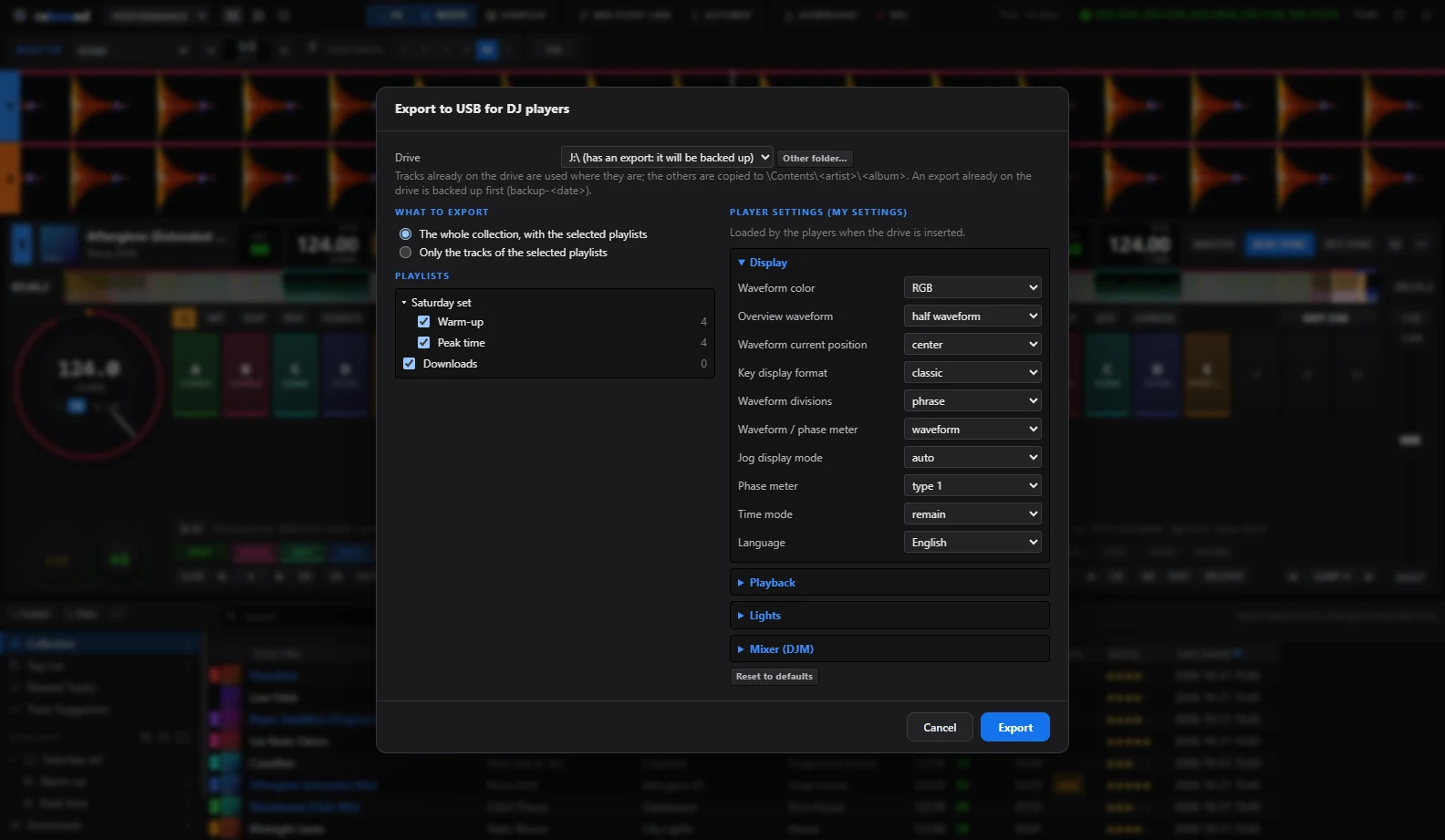Open the Waveform color dropdown
The height and width of the screenshot is (840, 1445).
(x=972, y=288)
